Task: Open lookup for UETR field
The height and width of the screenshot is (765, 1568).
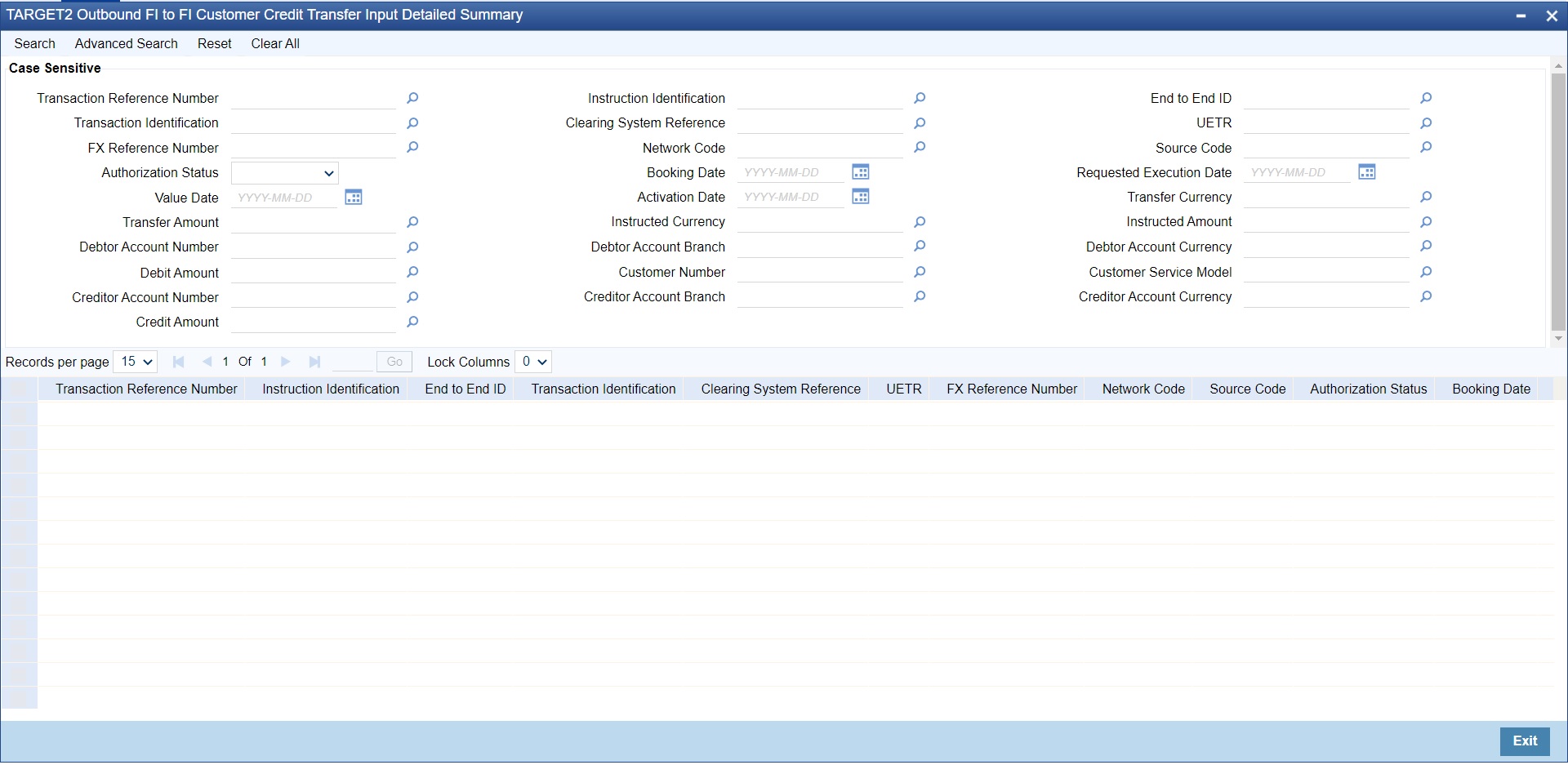Action: click(1426, 123)
